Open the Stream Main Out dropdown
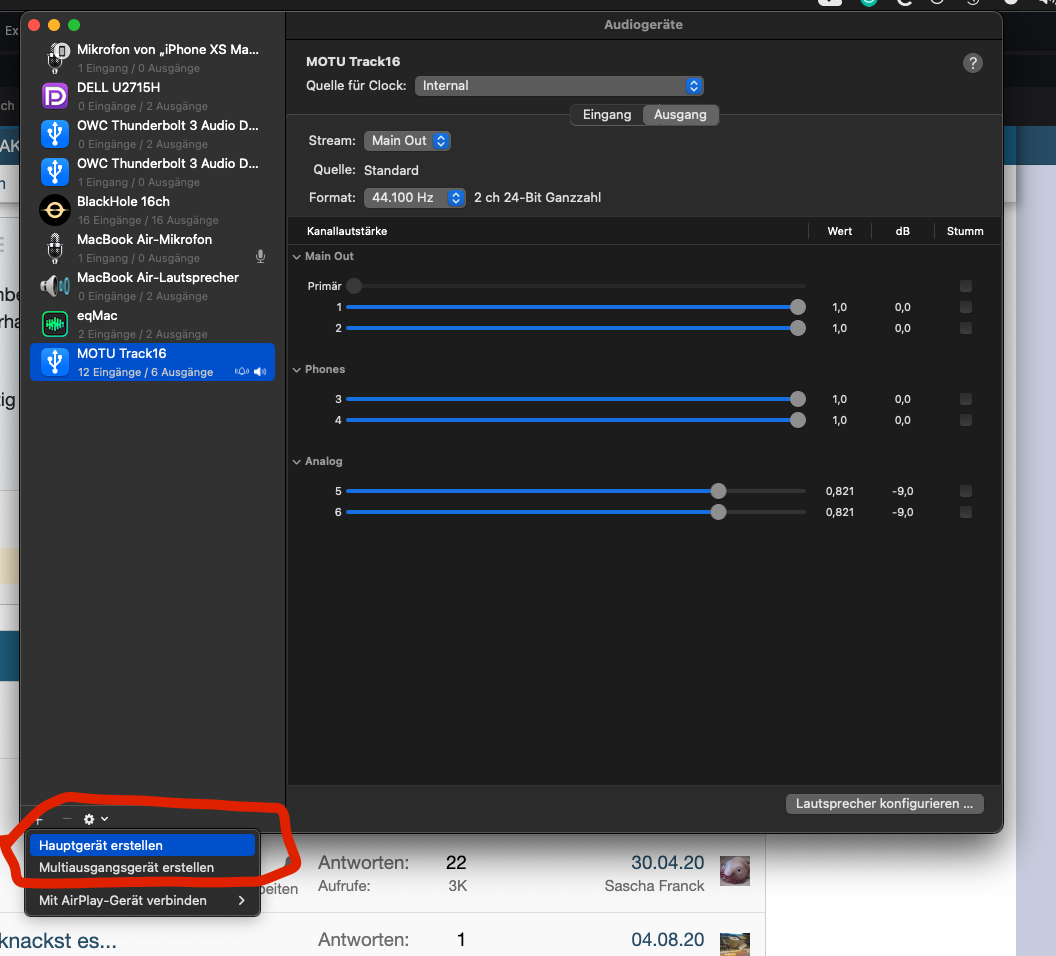Image resolution: width=1056 pixels, height=956 pixels. coord(407,141)
